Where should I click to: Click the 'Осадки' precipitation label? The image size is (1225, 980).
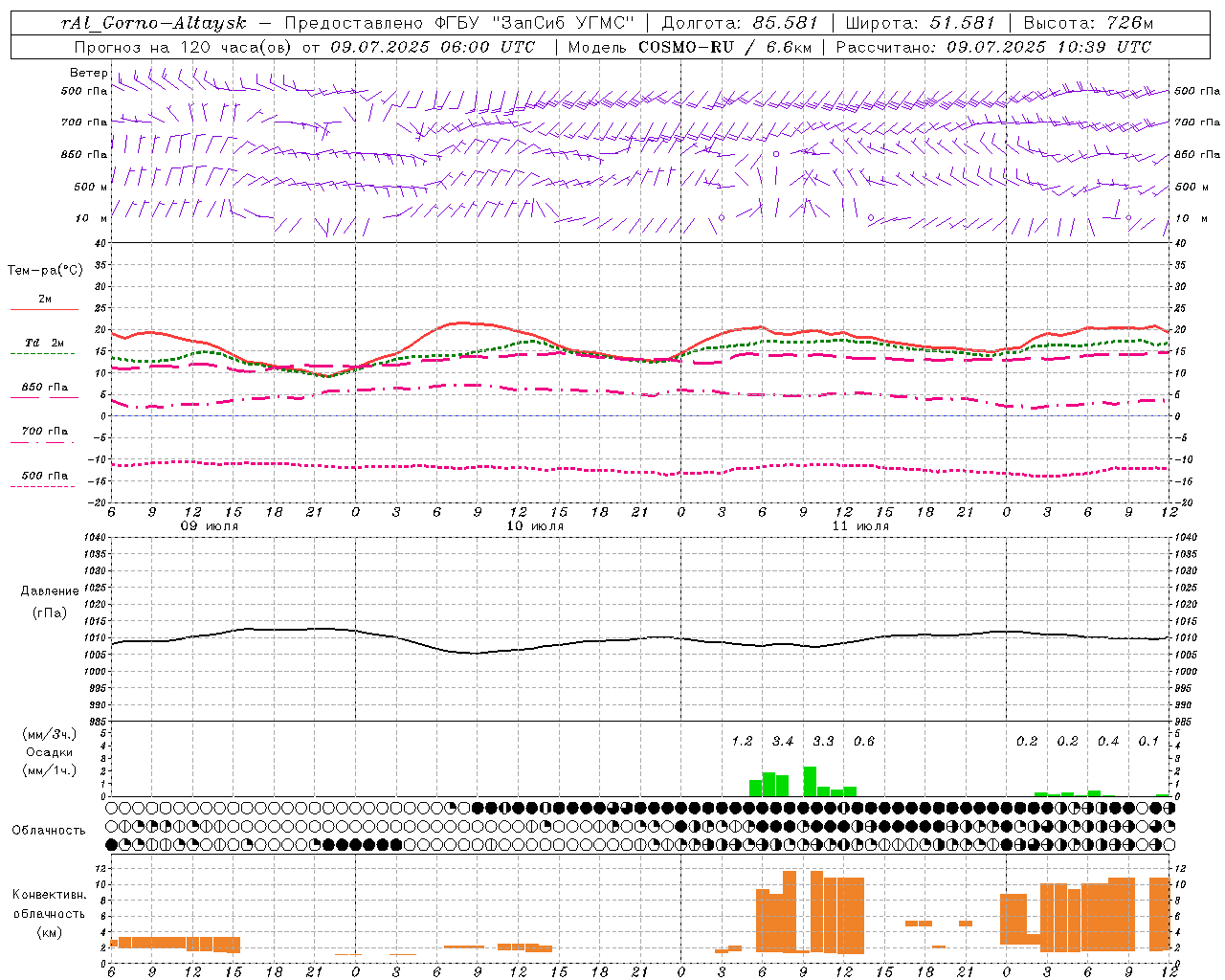coord(50,752)
